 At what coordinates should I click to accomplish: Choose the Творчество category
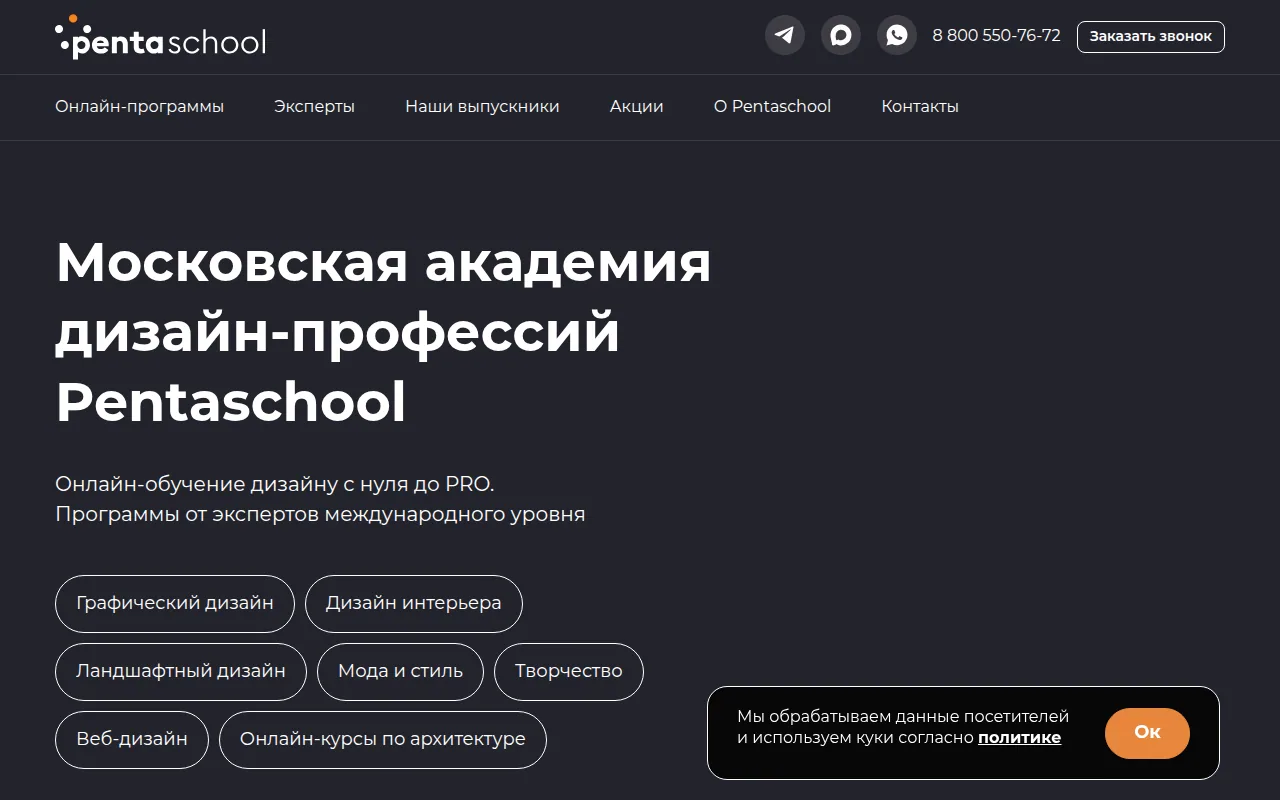pos(569,672)
